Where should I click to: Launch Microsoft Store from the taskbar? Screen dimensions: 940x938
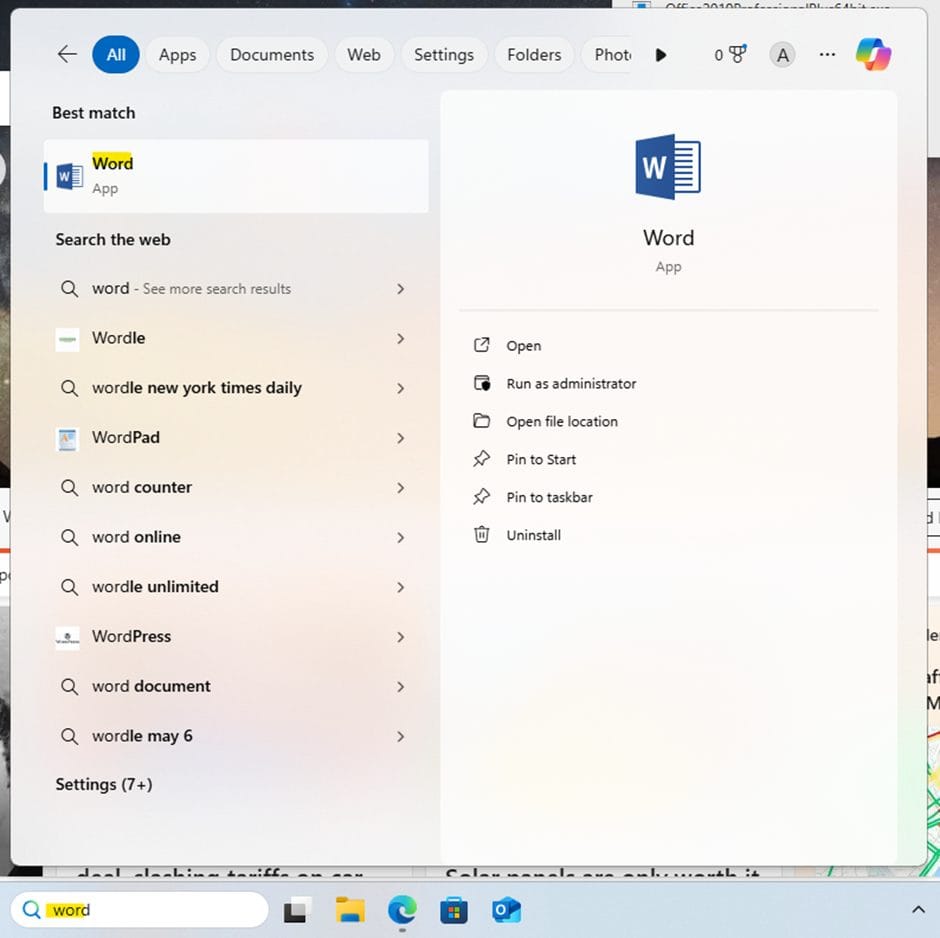pyautogui.click(x=454, y=910)
